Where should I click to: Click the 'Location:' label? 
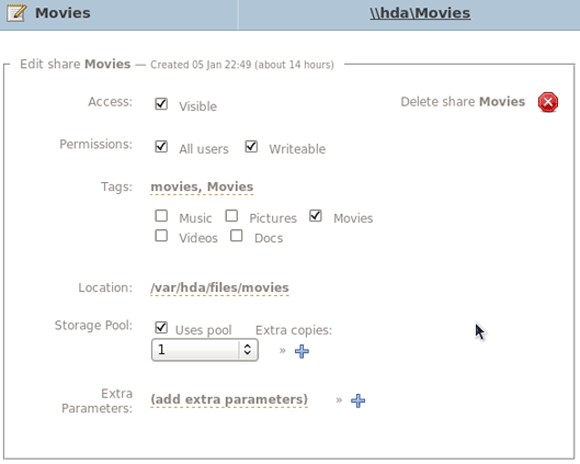105,288
